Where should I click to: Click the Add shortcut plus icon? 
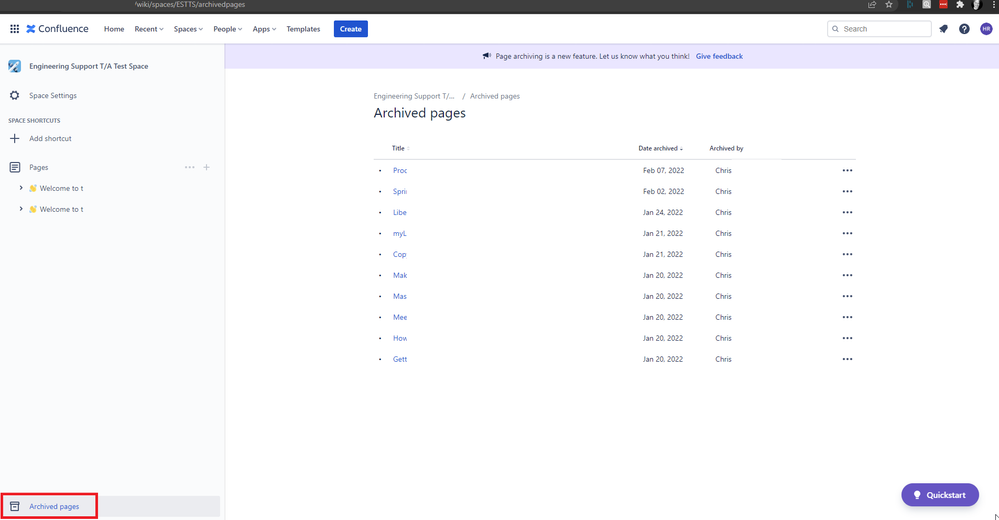(x=15, y=138)
